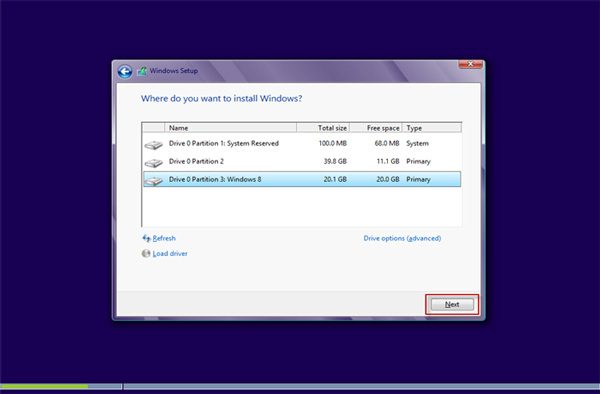The width and height of the screenshot is (600, 394).
Task: Click the 20.1 GB total size cell
Action: click(335, 179)
